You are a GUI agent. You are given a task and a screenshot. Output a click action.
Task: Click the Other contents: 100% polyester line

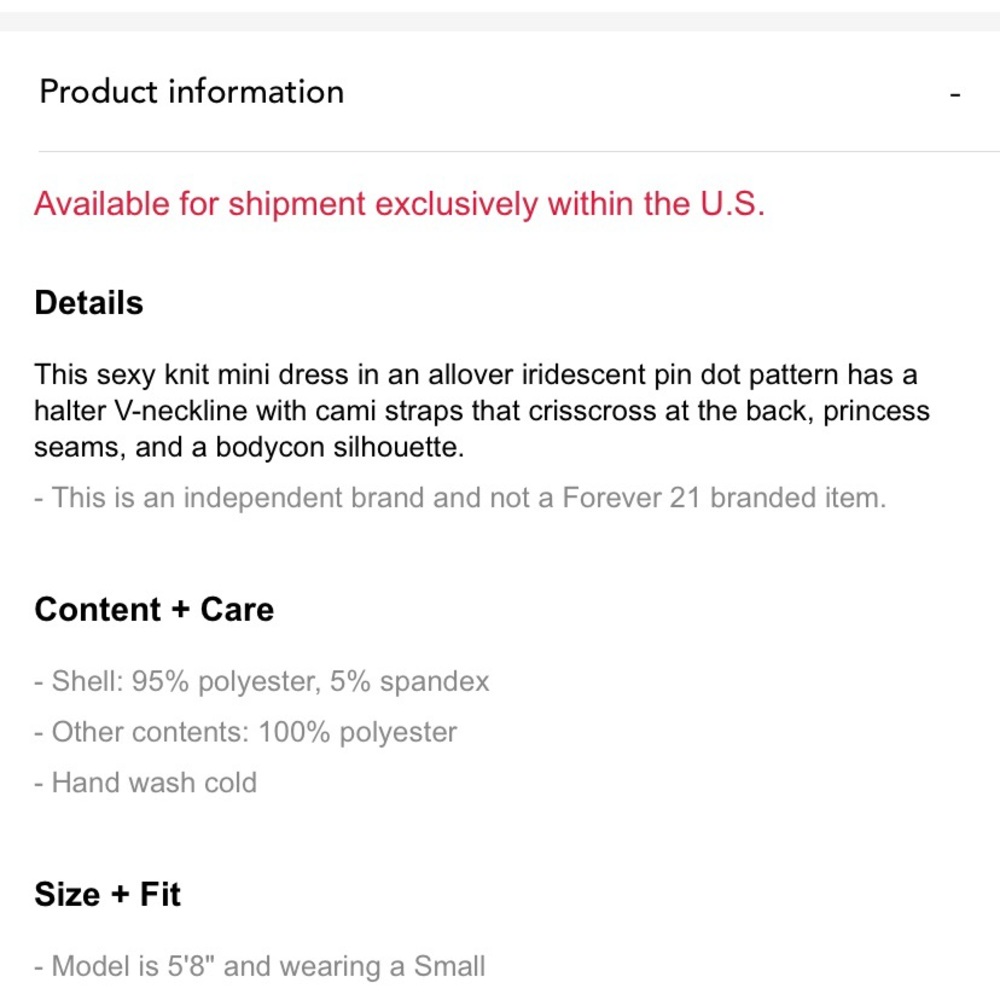tap(246, 732)
